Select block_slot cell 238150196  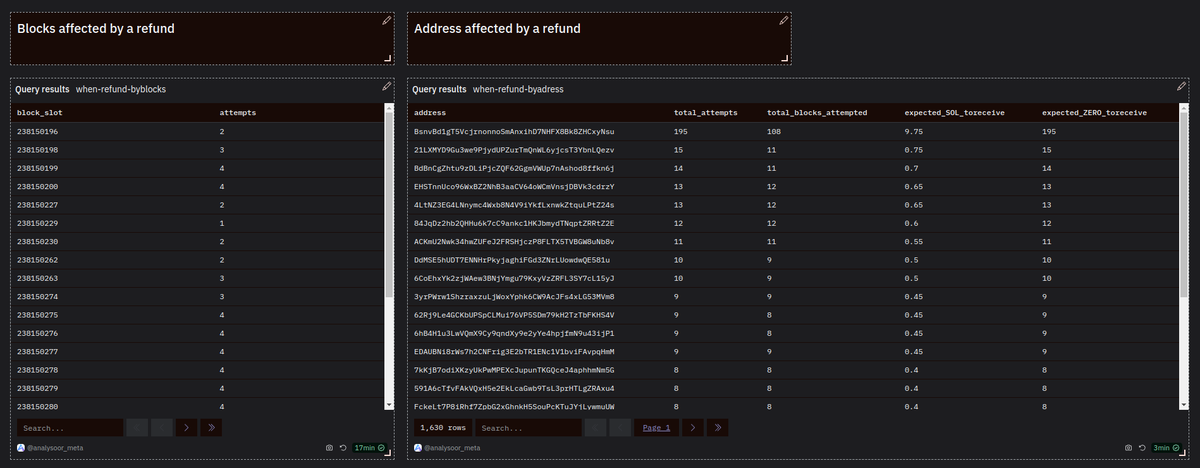coord(38,132)
